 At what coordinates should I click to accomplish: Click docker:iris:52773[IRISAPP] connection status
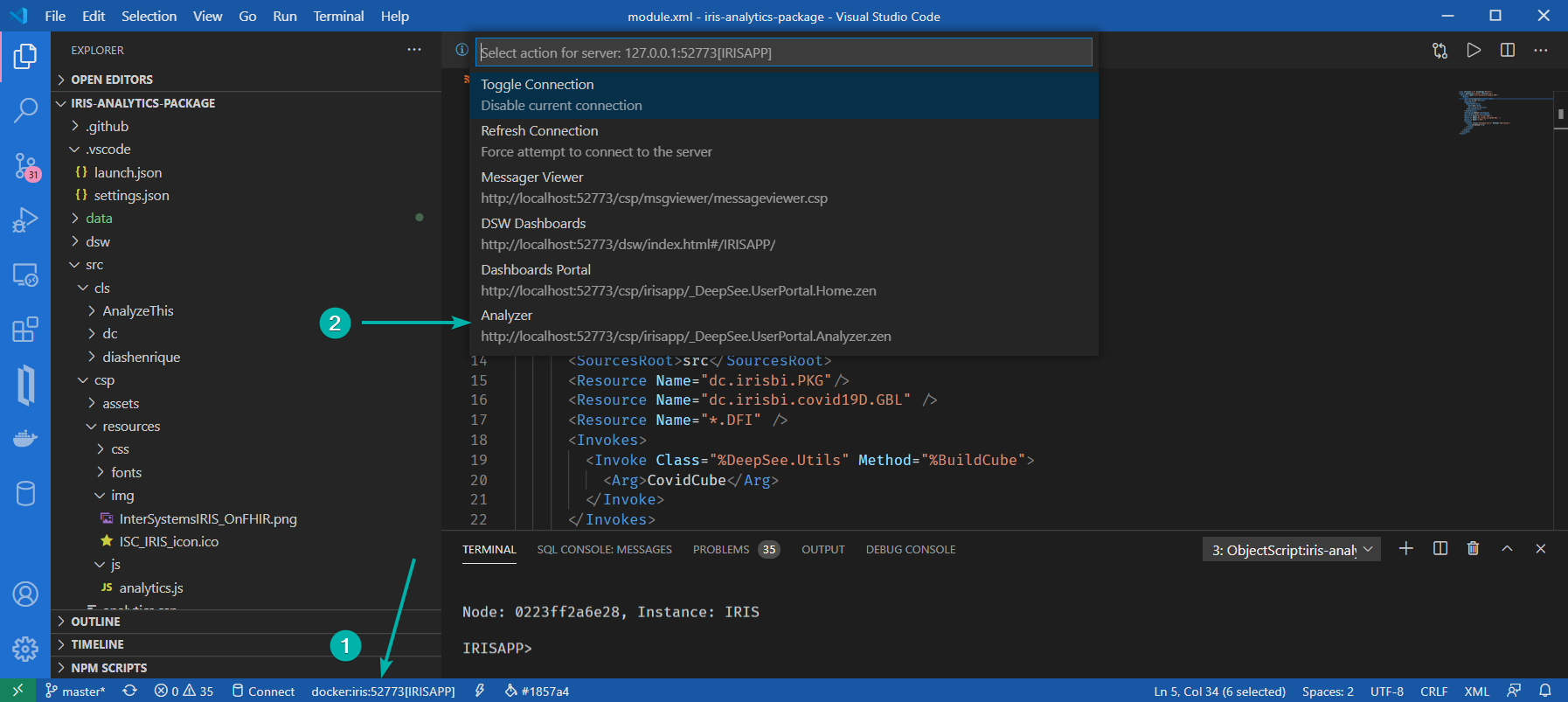[x=383, y=691]
